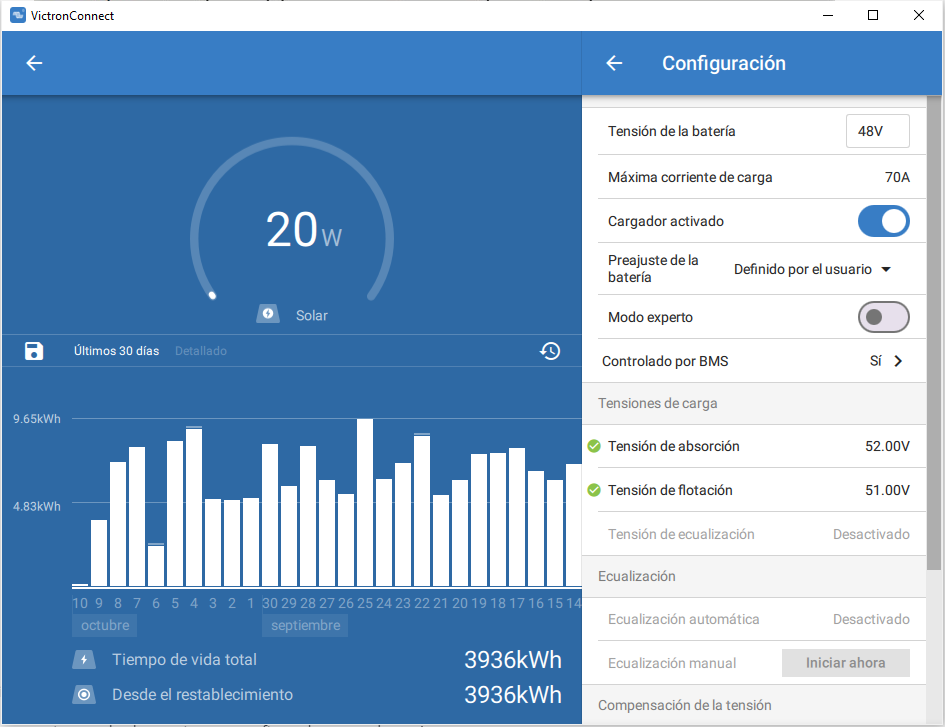
Task: Enable the Modo experto switch
Action: pos(883,317)
